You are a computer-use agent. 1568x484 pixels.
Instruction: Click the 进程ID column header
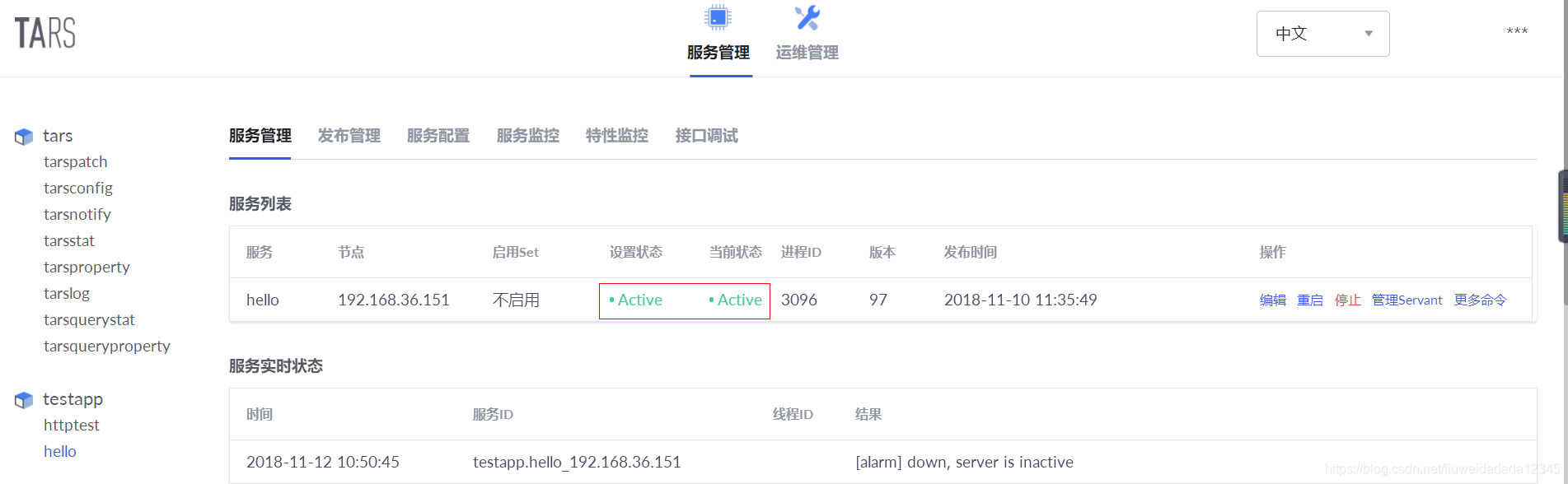pyautogui.click(x=801, y=253)
